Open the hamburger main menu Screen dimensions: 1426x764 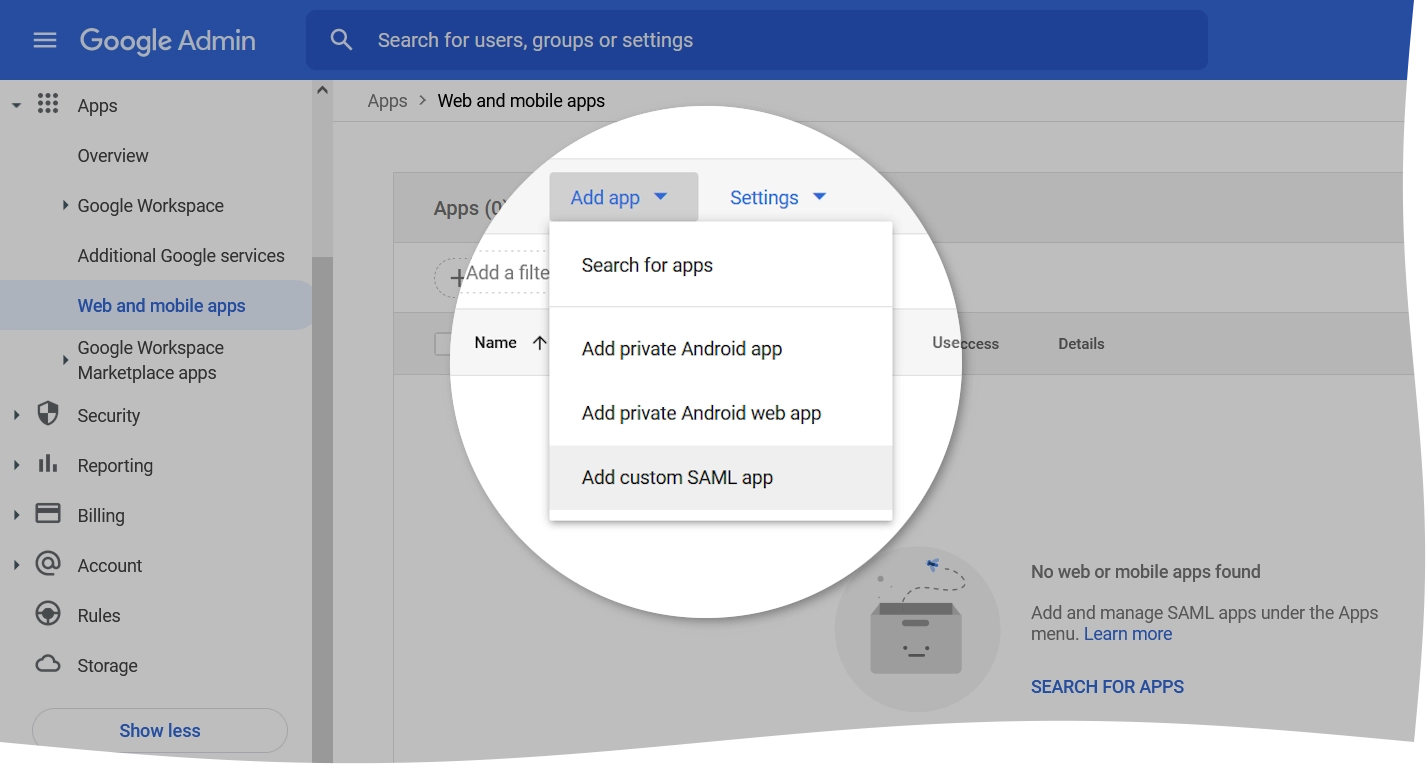[45, 40]
